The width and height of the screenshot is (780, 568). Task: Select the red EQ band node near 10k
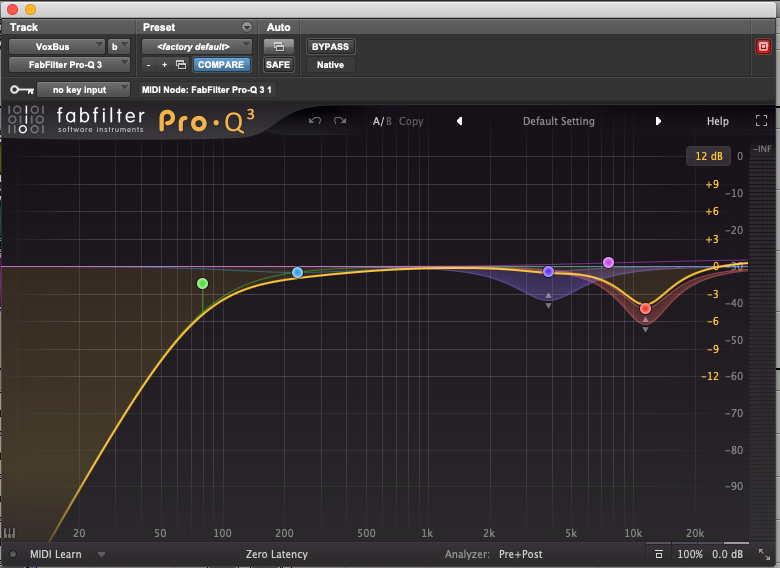pos(645,308)
